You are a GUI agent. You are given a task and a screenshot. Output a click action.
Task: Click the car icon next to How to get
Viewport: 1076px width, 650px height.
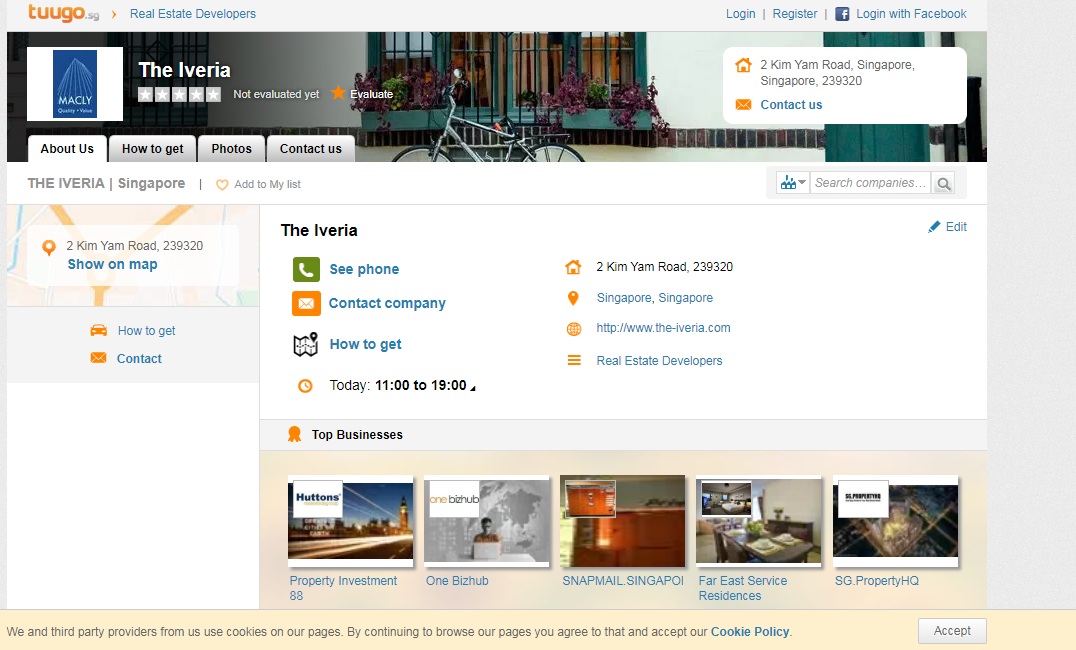(x=99, y=330)
